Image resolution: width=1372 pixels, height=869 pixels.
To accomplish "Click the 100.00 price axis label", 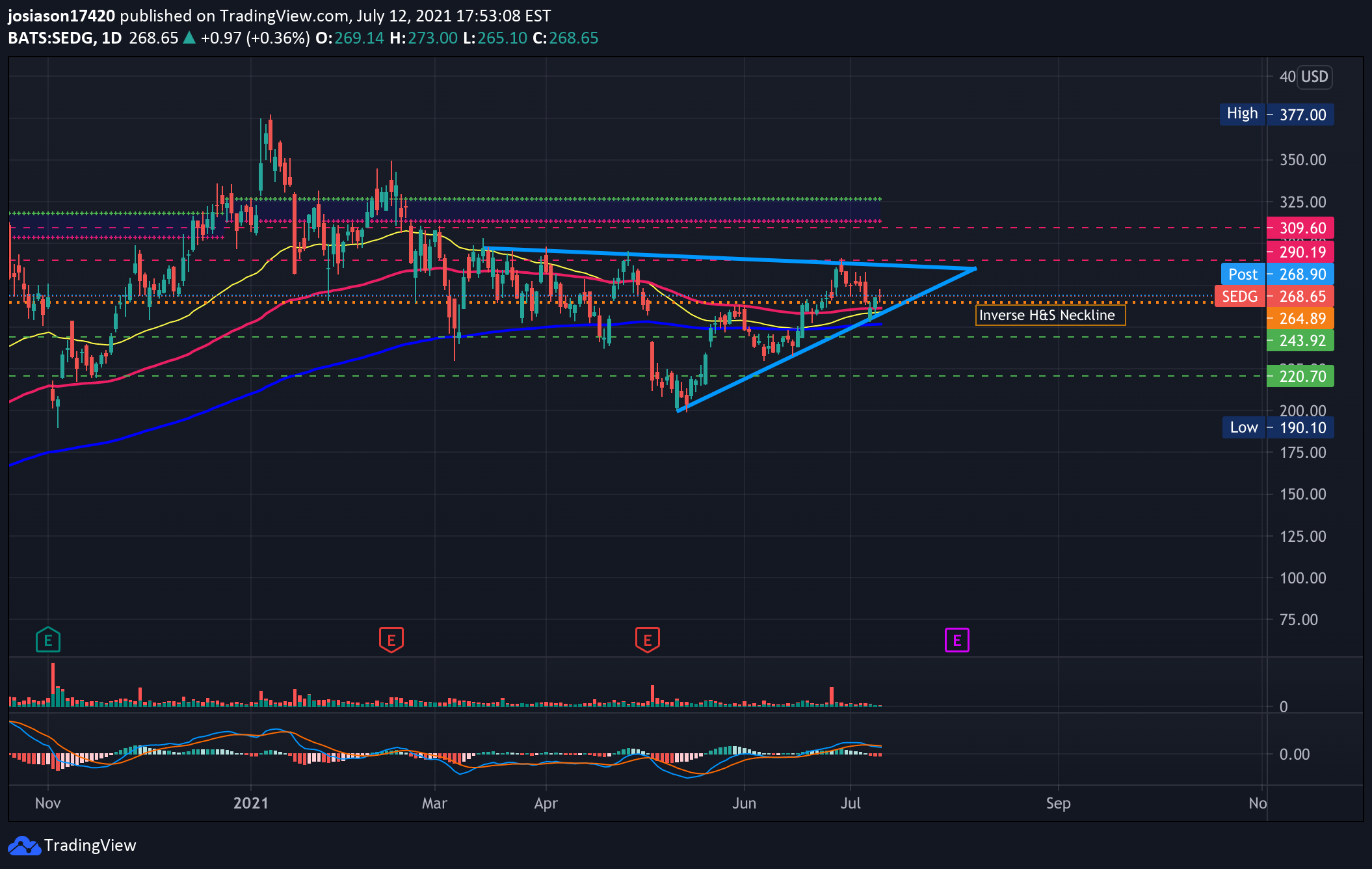I will click(1302, 578).
